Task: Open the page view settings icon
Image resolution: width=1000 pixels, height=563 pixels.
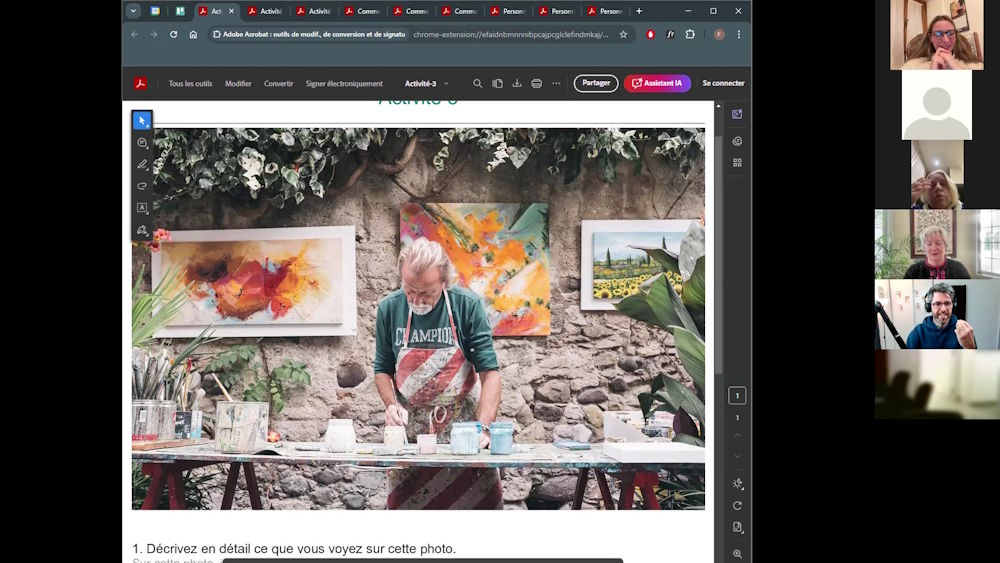Action: (737, 527)
